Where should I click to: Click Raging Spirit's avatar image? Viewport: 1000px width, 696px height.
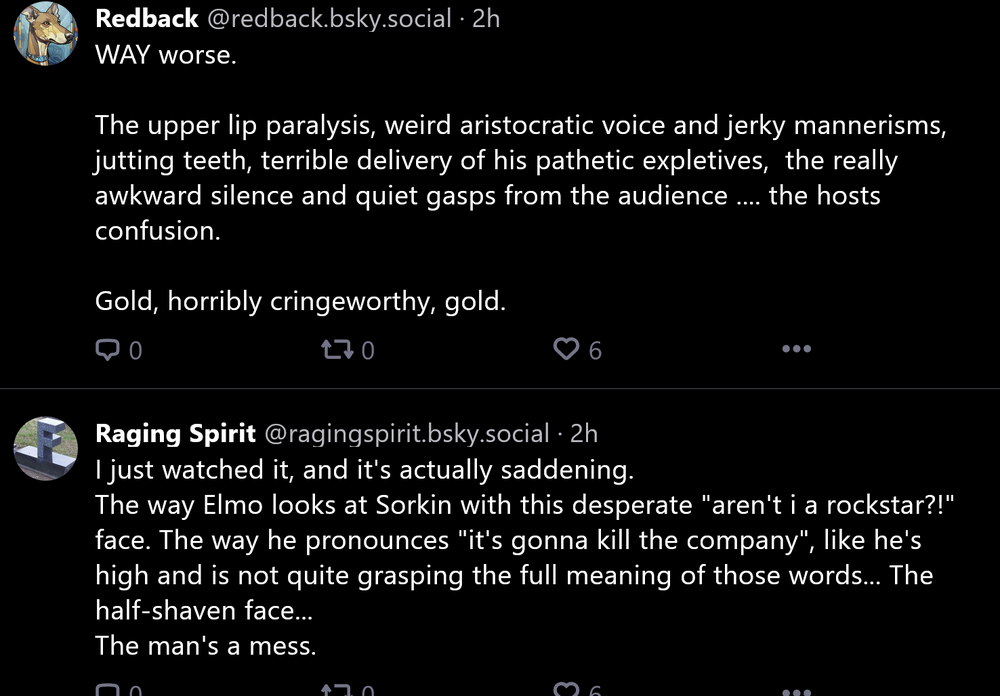46,449
